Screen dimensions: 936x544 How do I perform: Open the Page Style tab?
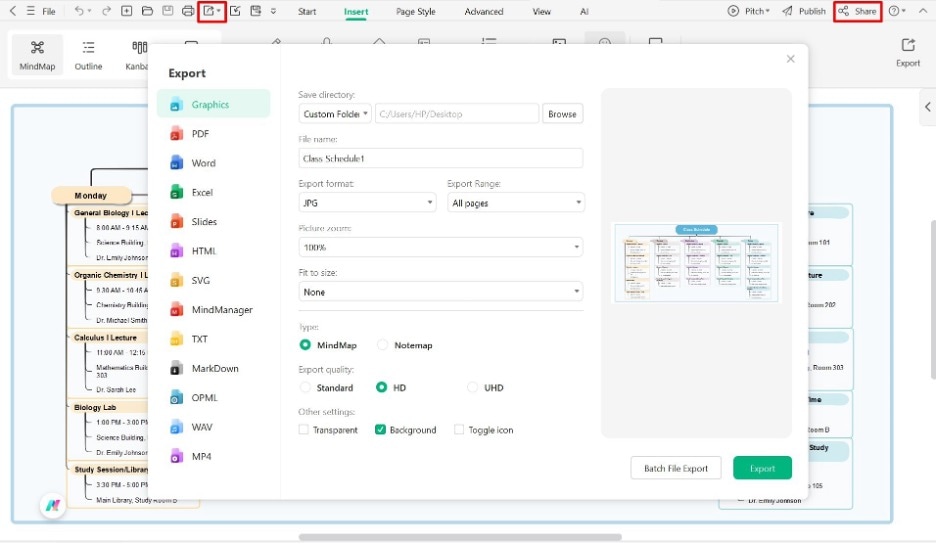pyautogui.click(x=415, y=11)
